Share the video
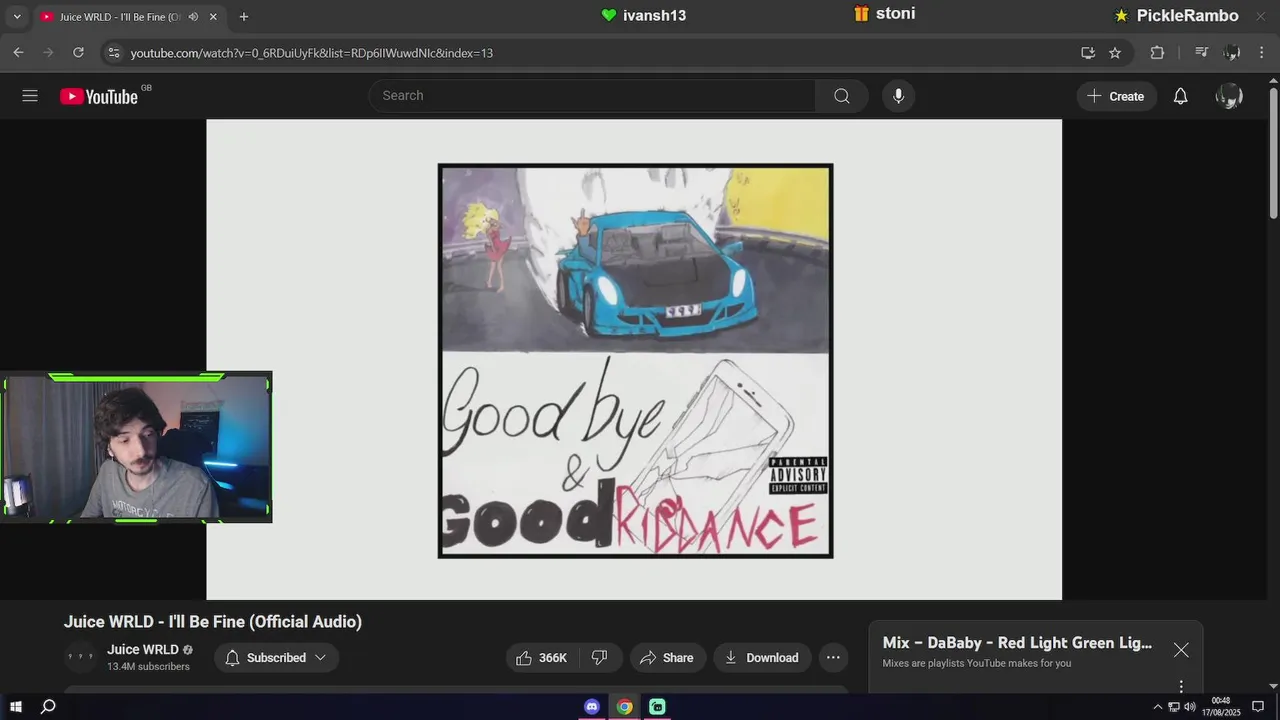The height and width of the screenshot is (720, 1280). tap(667, 657)
